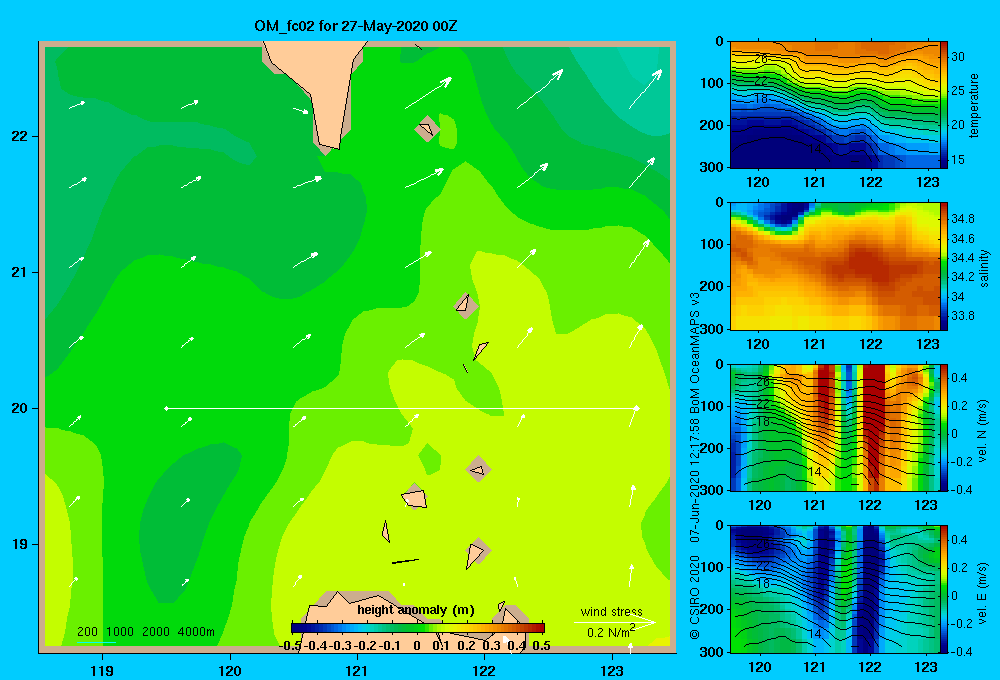Click the "1000" bathymetry legend value
Viewport: 1000px width, 680px height.
point(120,632)
